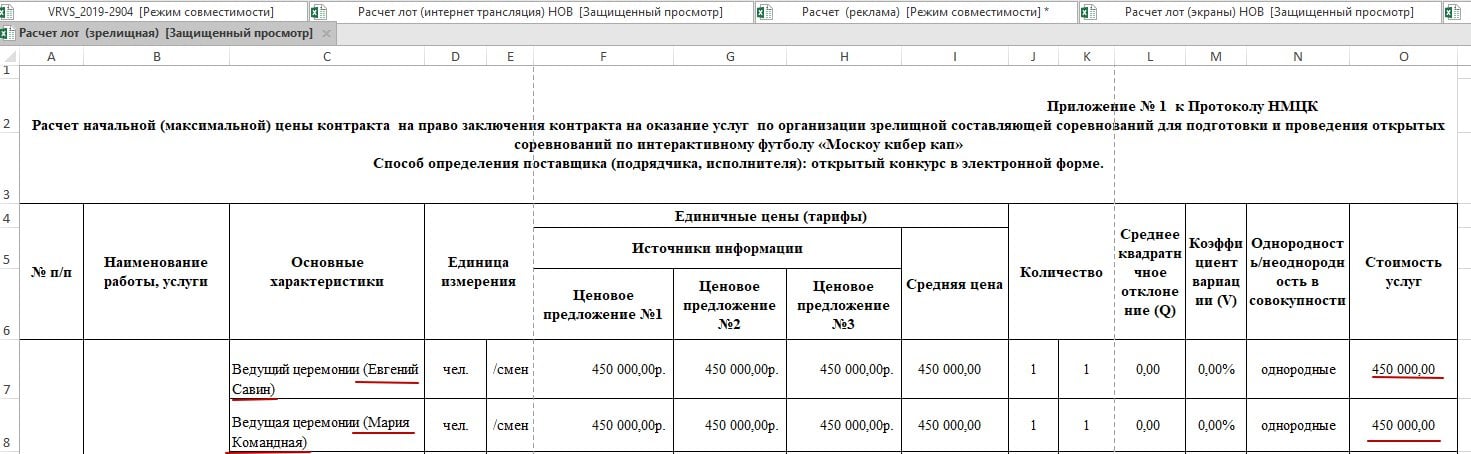Screen dimensions: 1471x454
Task: Click 'Среднее квадратичное отклонение (Q)' header
Action: click(1150, 271)
